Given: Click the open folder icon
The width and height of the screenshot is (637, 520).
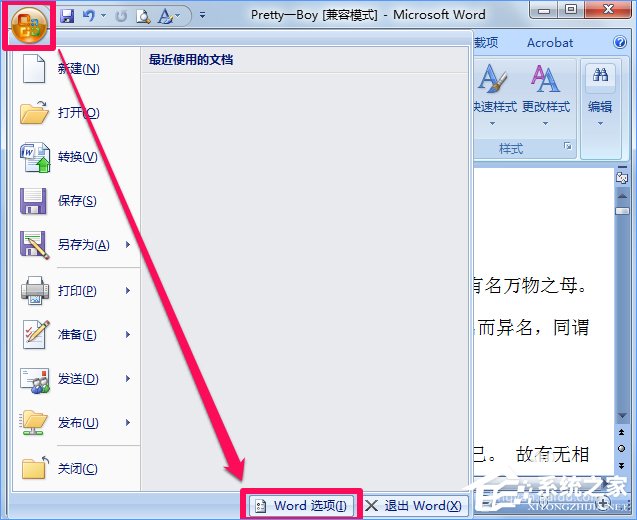Looking at the screenshot, I should pos(34,113).
